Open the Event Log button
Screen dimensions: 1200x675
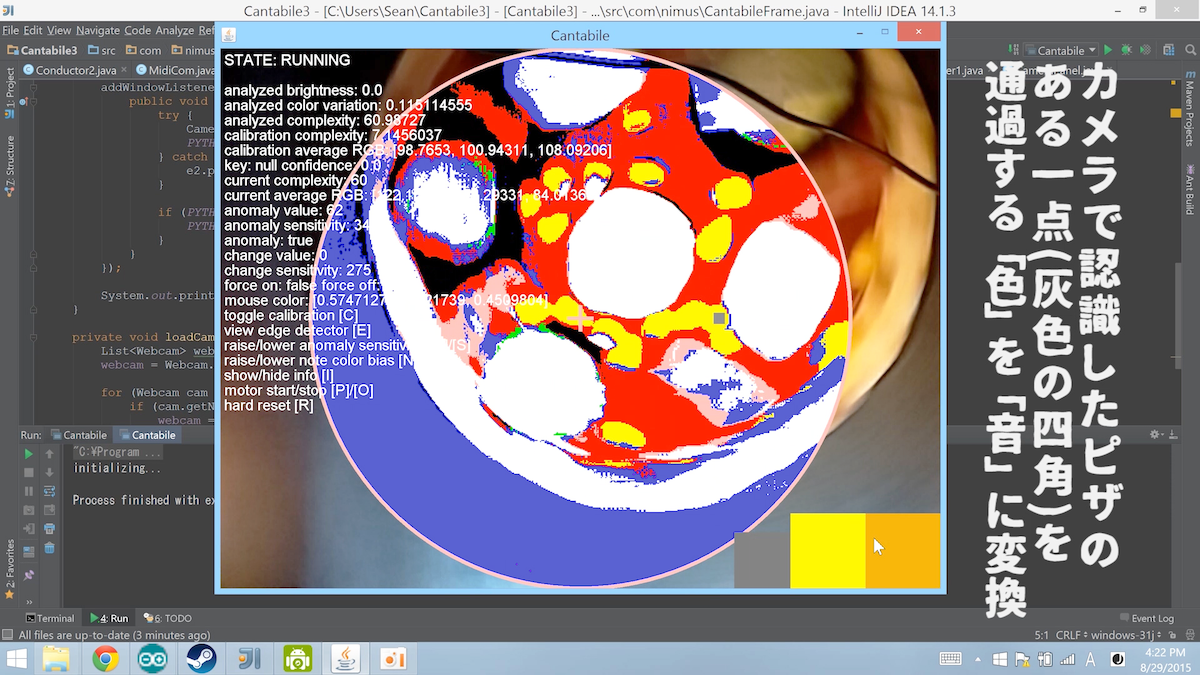[x=1146, y=618]
